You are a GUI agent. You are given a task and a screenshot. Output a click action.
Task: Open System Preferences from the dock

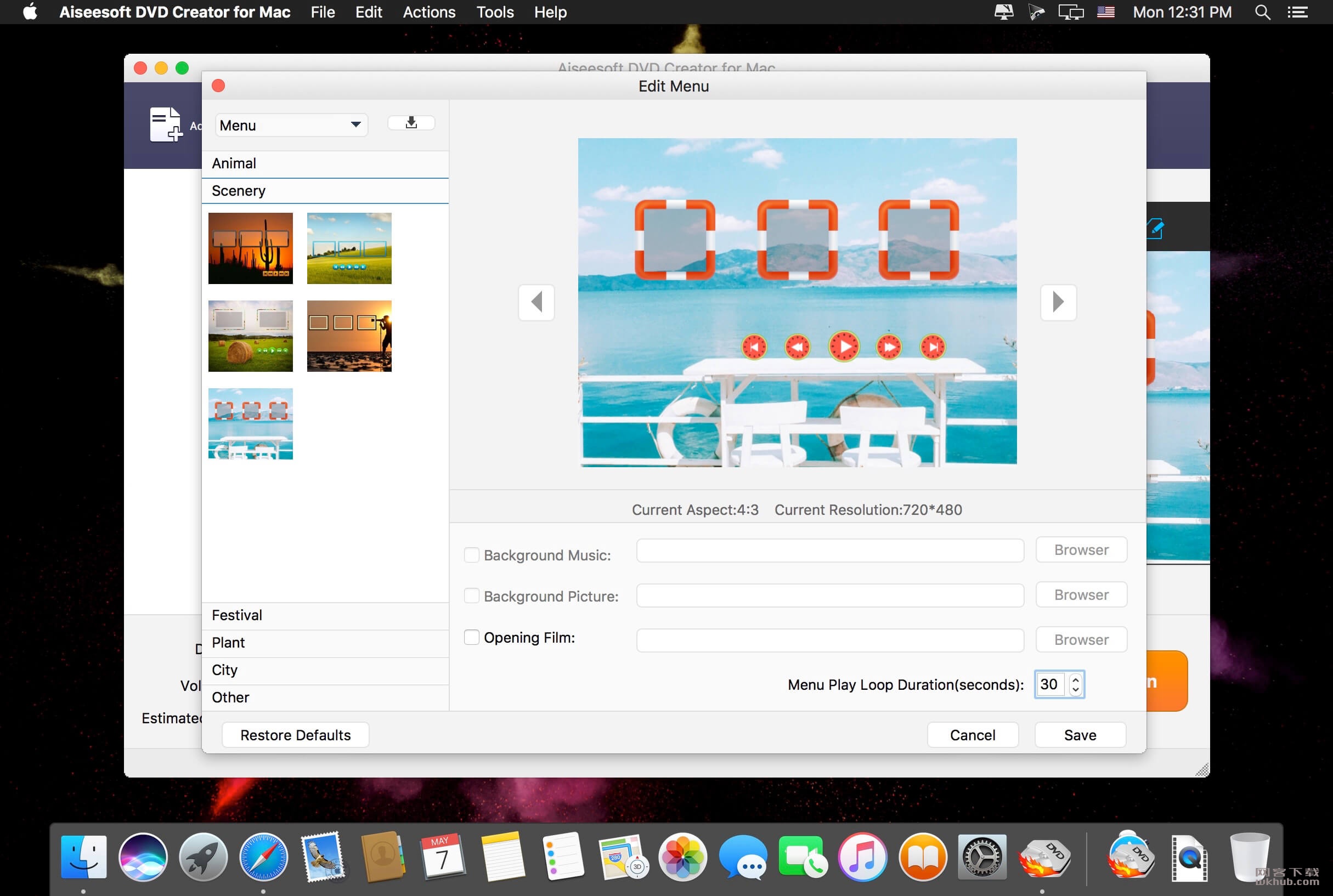pos(982,857)
